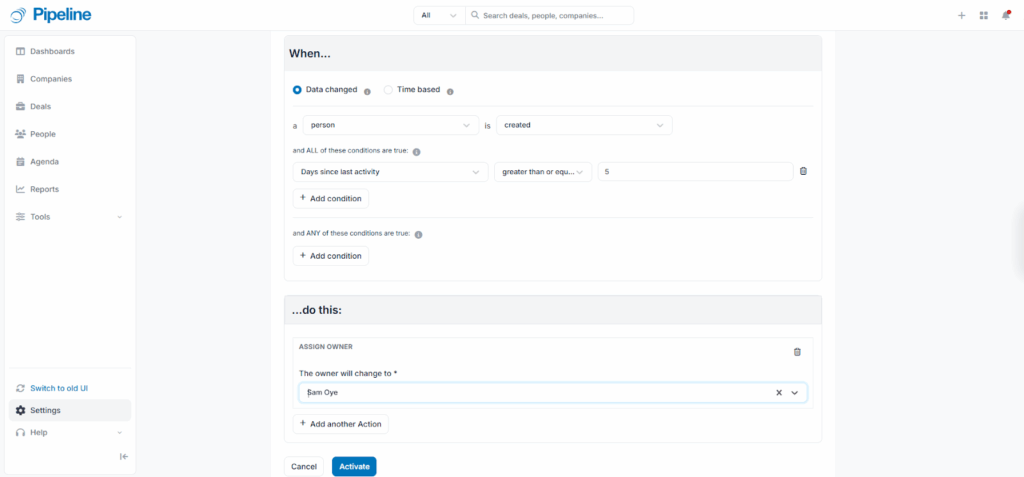
Task: Click the Activate button
Action: (x=354, y=466)
